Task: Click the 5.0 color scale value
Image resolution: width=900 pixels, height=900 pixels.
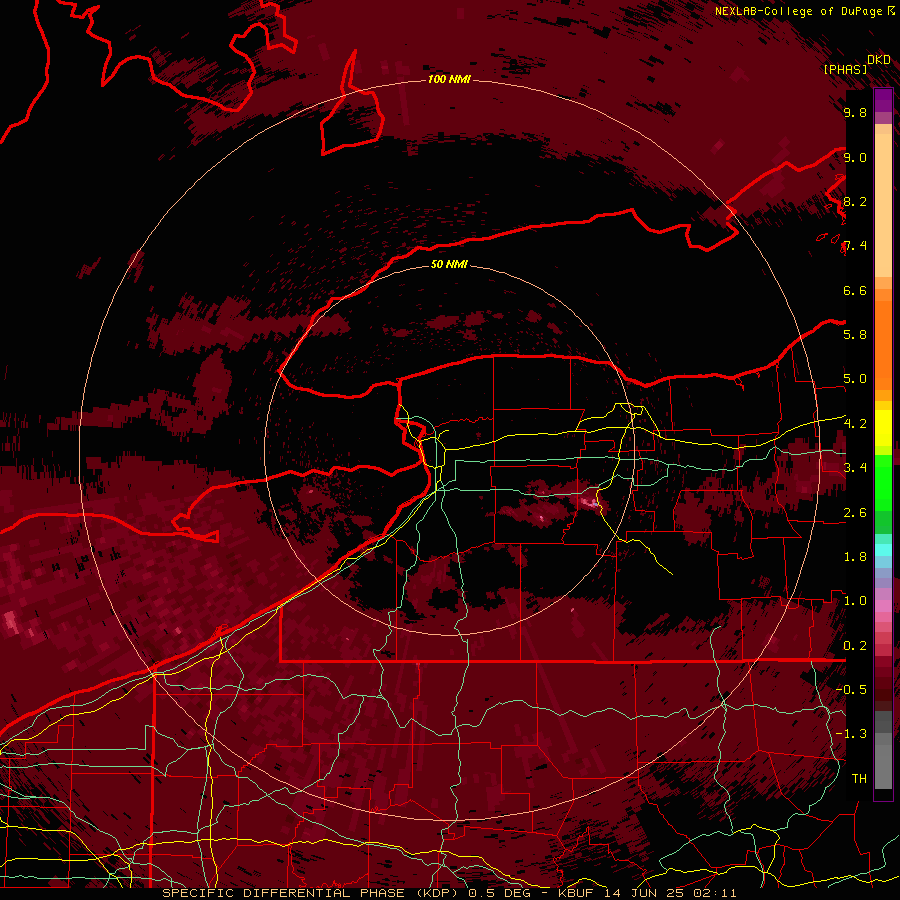Action: (855, 379)
